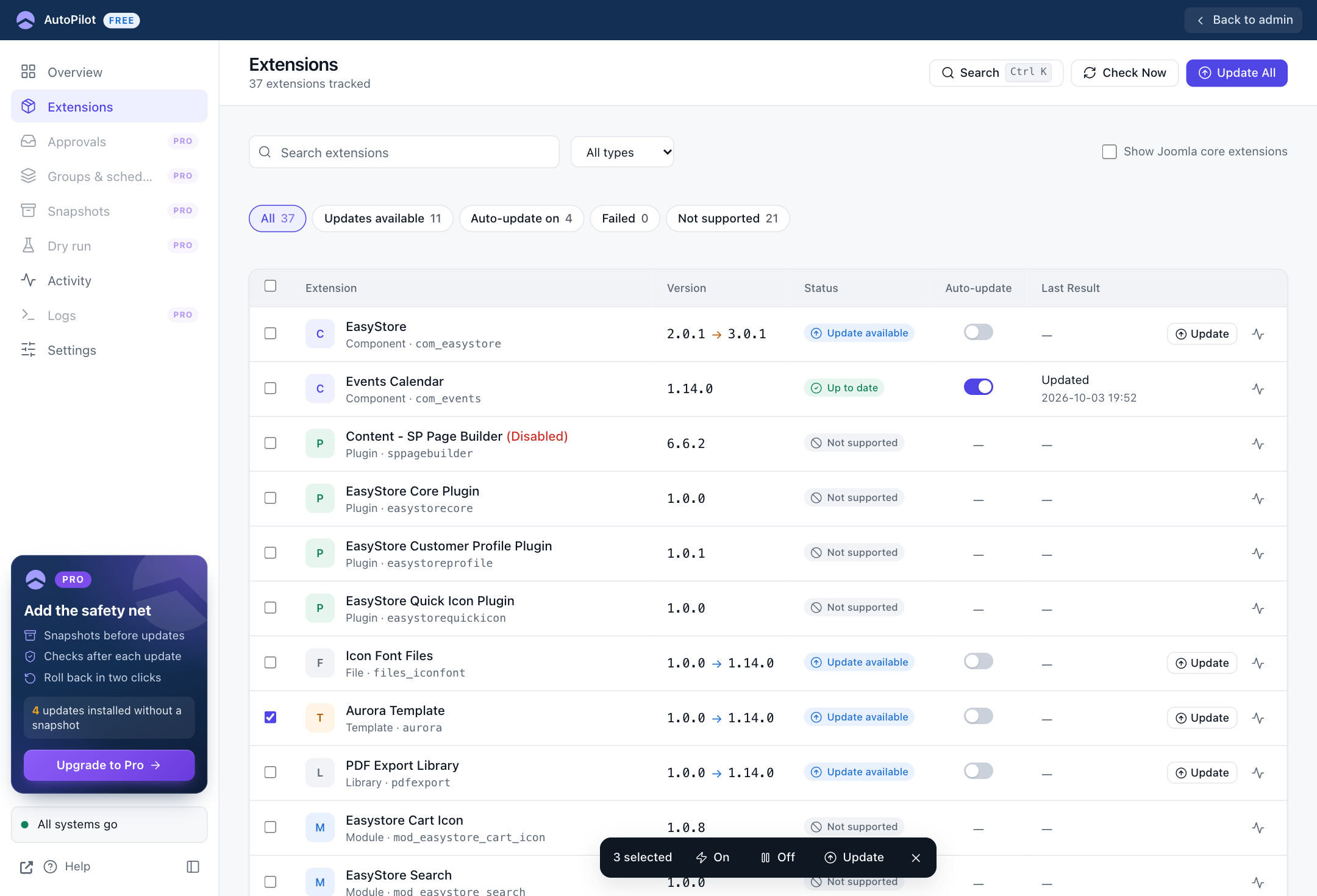Open activity icon for Events Calendar row
The height and width of the screenshot is (896, 1317).
tap(1258, 389)
